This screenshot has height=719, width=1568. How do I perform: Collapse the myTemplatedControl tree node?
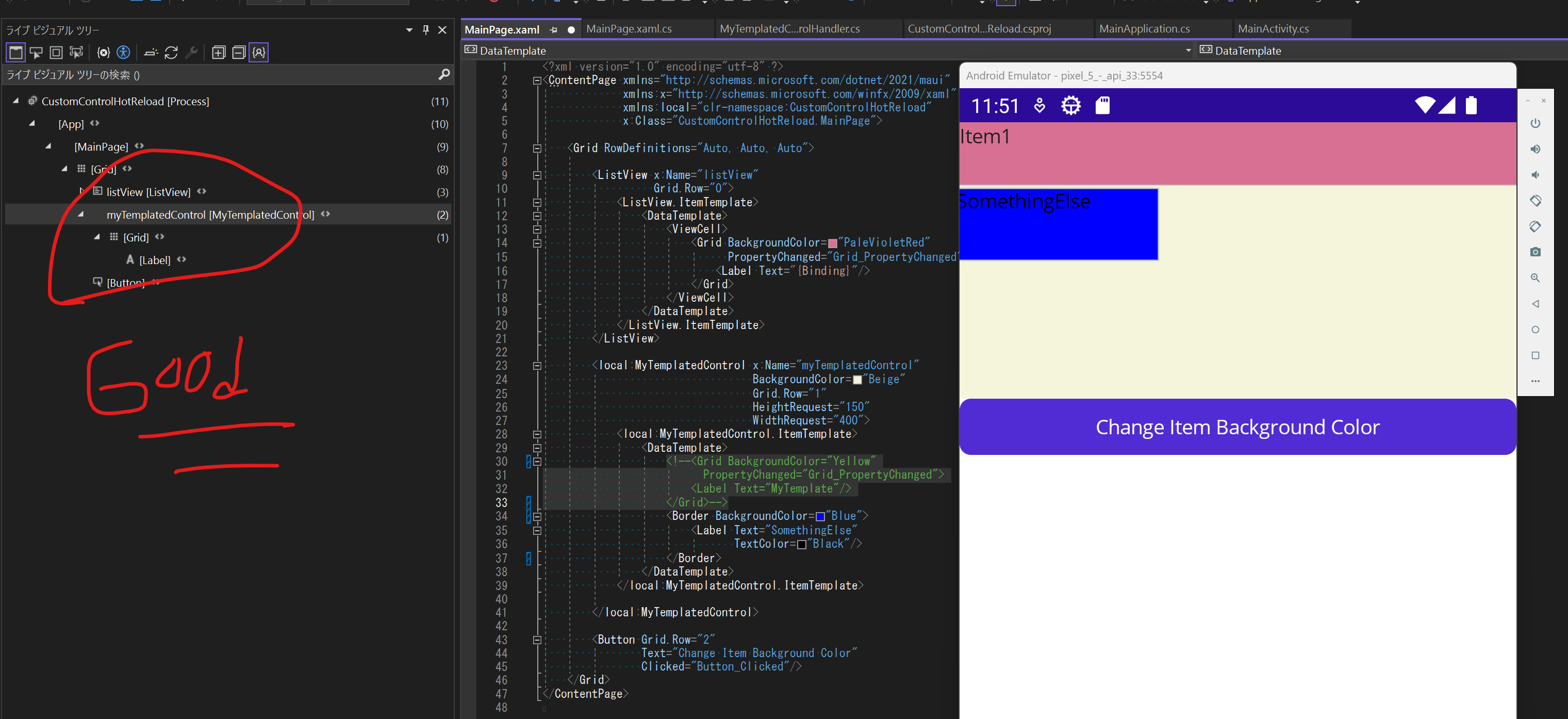tap(81, 214)
